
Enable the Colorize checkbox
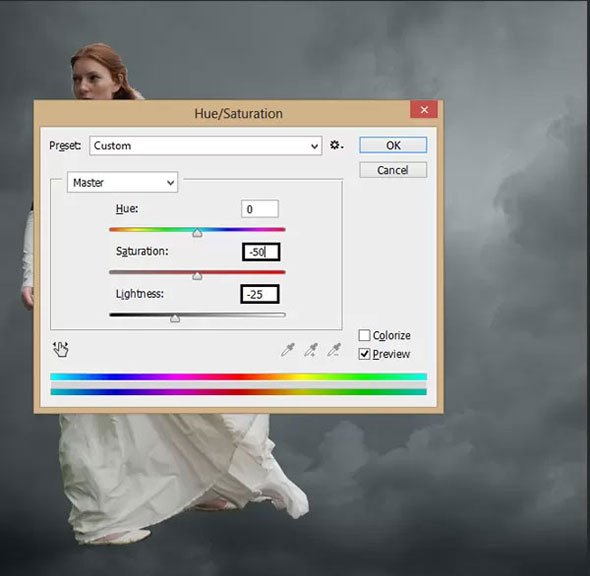[364, 335]
